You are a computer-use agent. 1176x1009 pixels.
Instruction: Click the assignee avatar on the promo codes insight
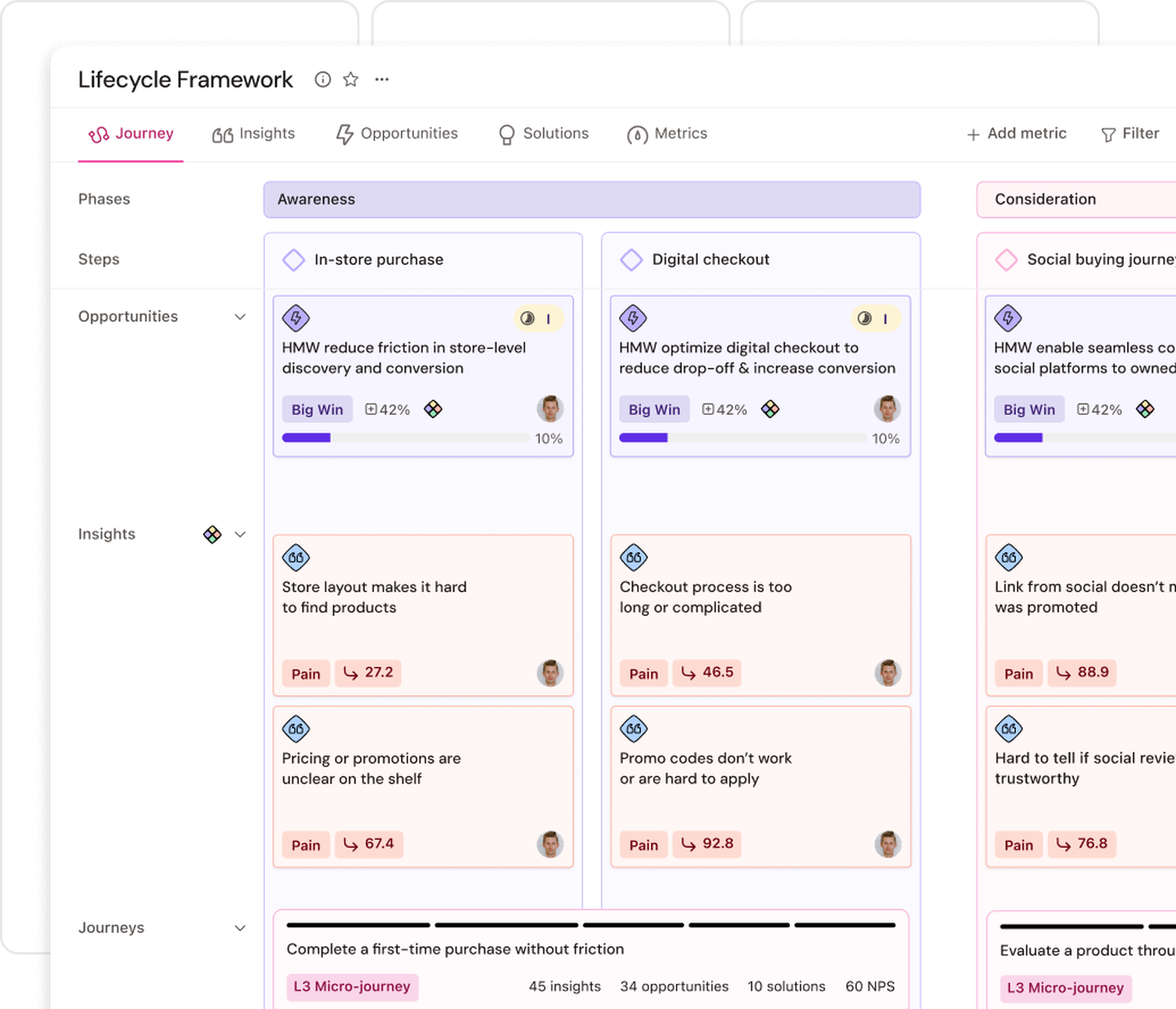[x=888, y=845]
